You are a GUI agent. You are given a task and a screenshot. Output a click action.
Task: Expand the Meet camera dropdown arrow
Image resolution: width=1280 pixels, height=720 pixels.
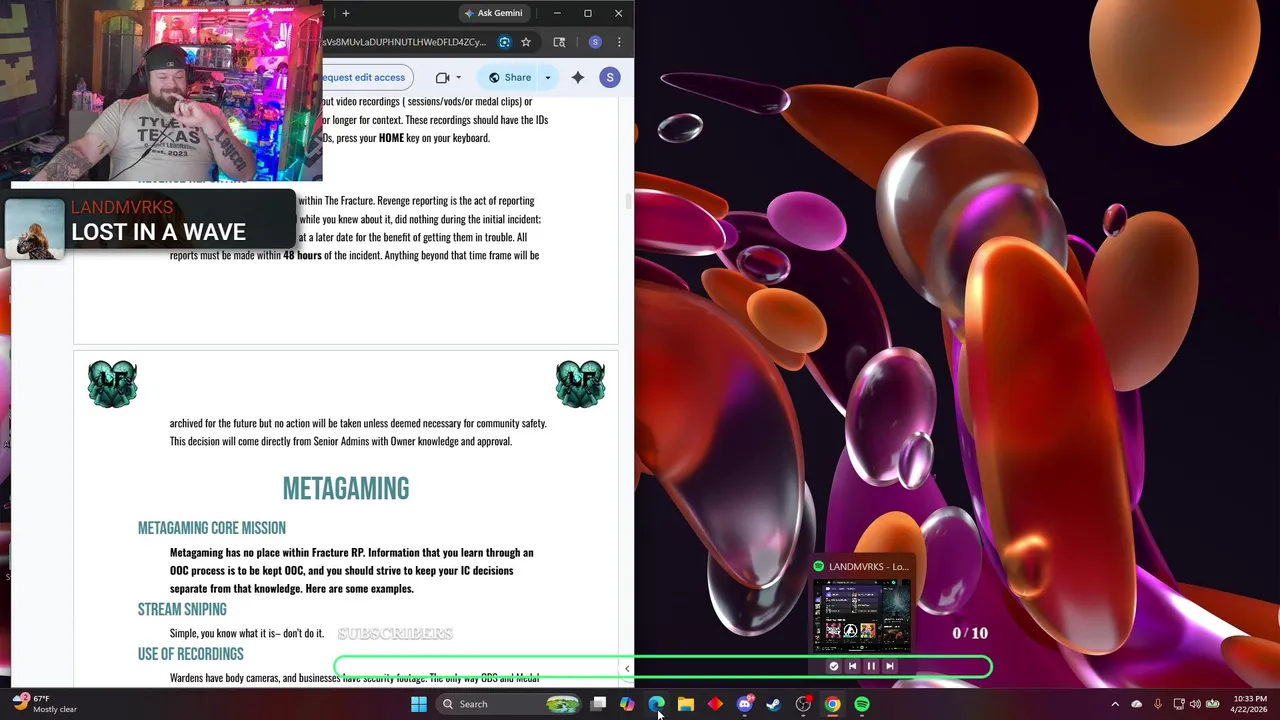tap(459, 77)
